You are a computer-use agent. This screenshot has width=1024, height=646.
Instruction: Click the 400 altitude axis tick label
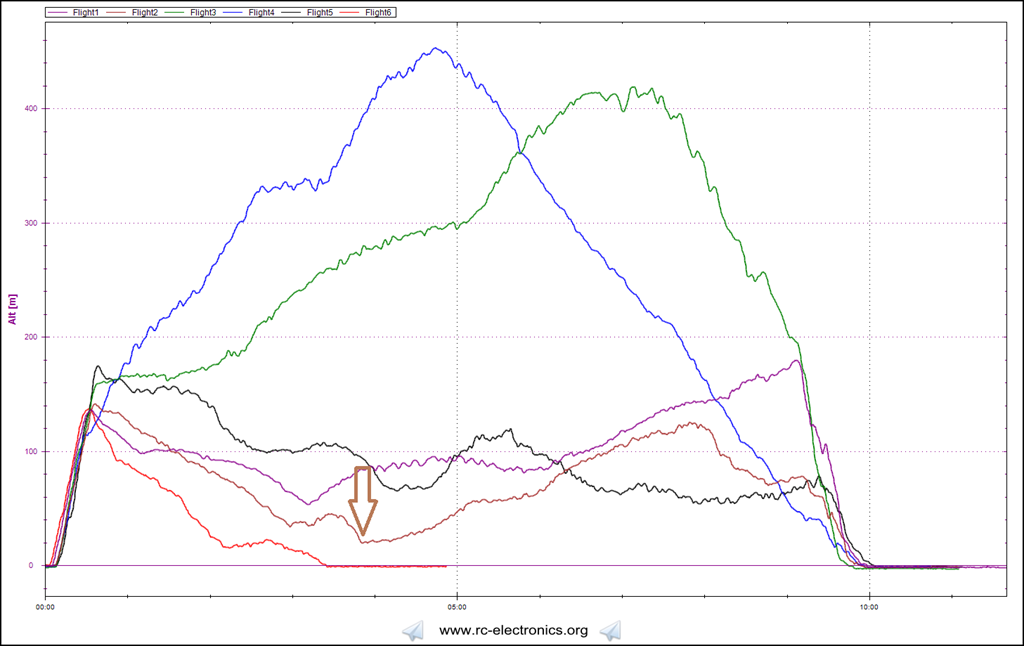click(30, 109)
